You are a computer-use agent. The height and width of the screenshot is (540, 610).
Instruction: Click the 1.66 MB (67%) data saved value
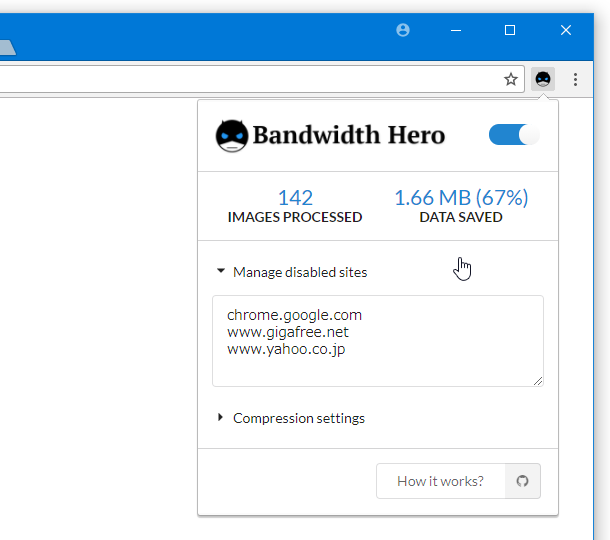(x=461, y=198)
